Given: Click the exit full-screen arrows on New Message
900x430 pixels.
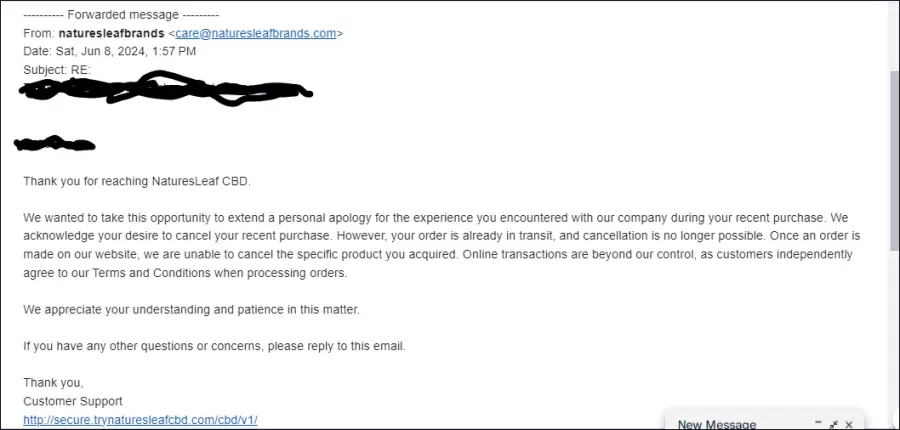Looking at the screenshot, I should pos(834,424).
